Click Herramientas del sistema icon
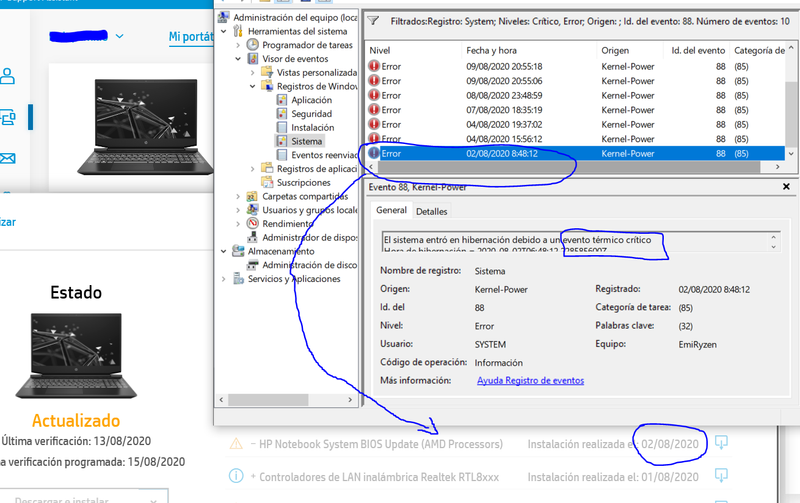This screenshot has height=503, width=800. tap(238, 31)
